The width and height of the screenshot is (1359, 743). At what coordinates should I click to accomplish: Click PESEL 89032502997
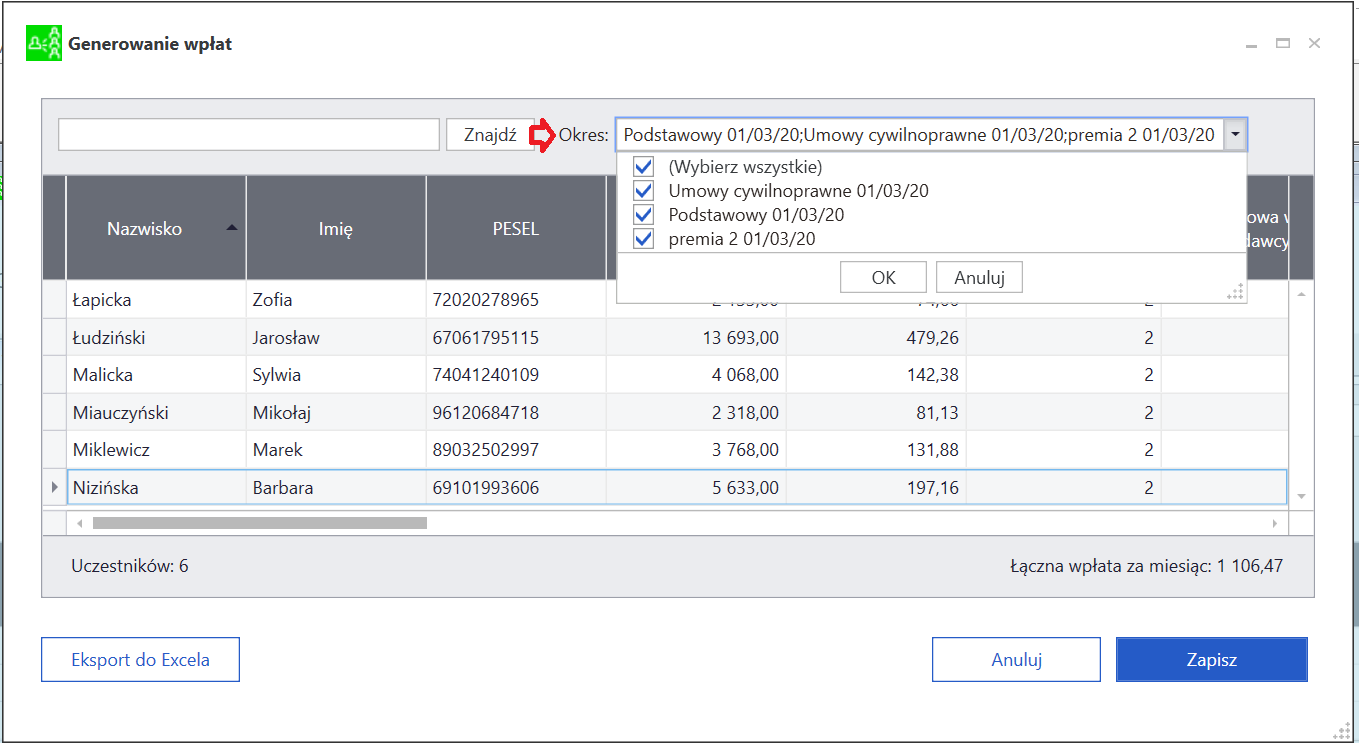(x=486, y=450)
